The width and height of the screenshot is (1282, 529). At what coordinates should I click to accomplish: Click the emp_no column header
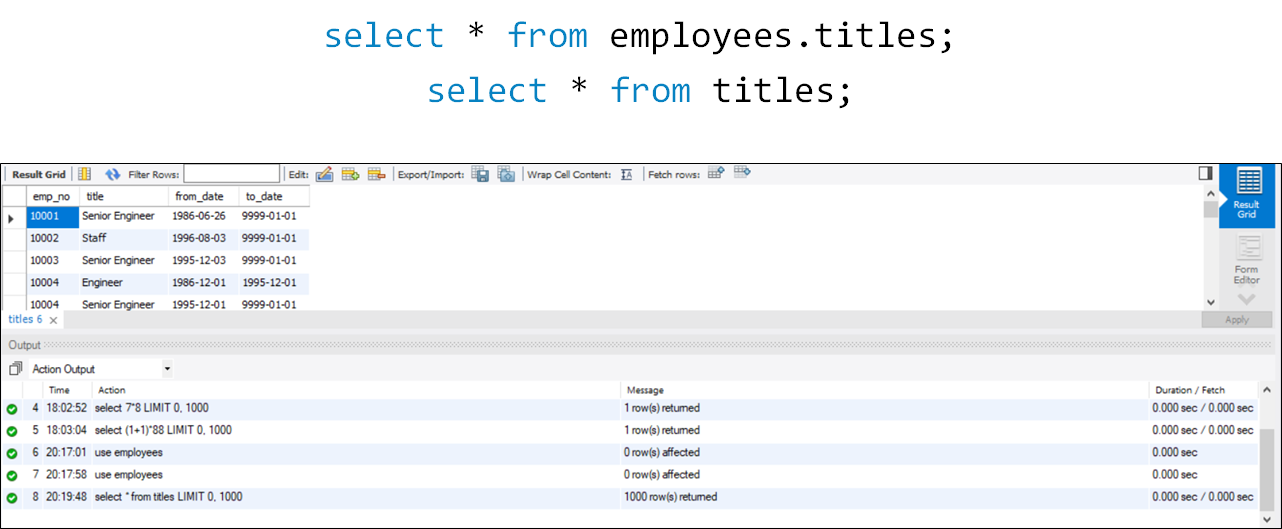click(52, 197)
